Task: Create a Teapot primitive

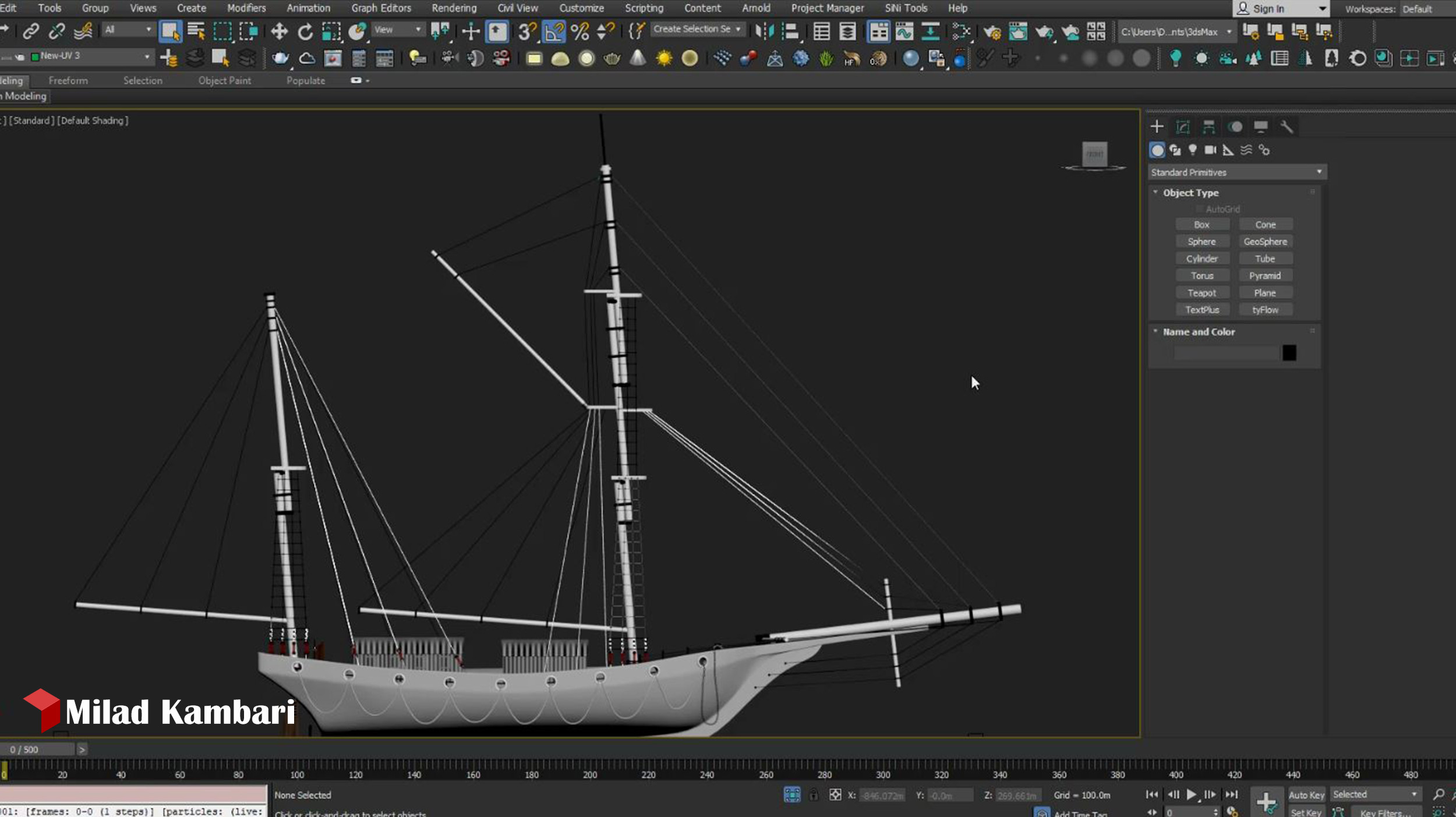Action: click(x=1202, y=293)
